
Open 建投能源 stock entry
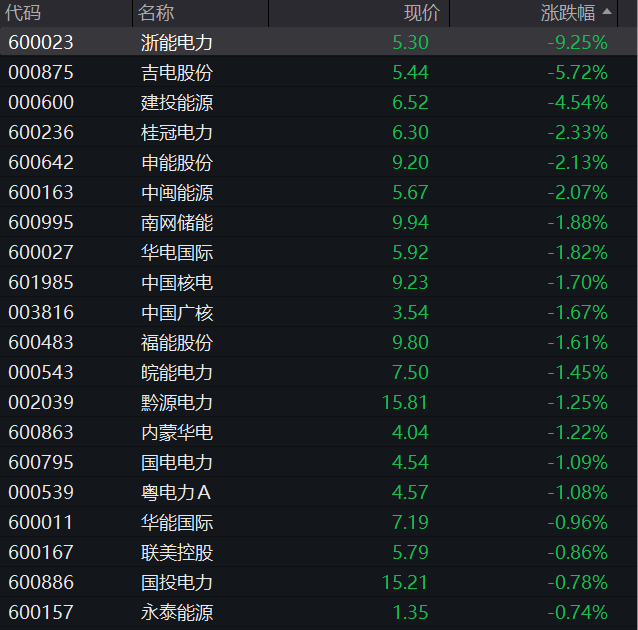[x=177, y=102]
